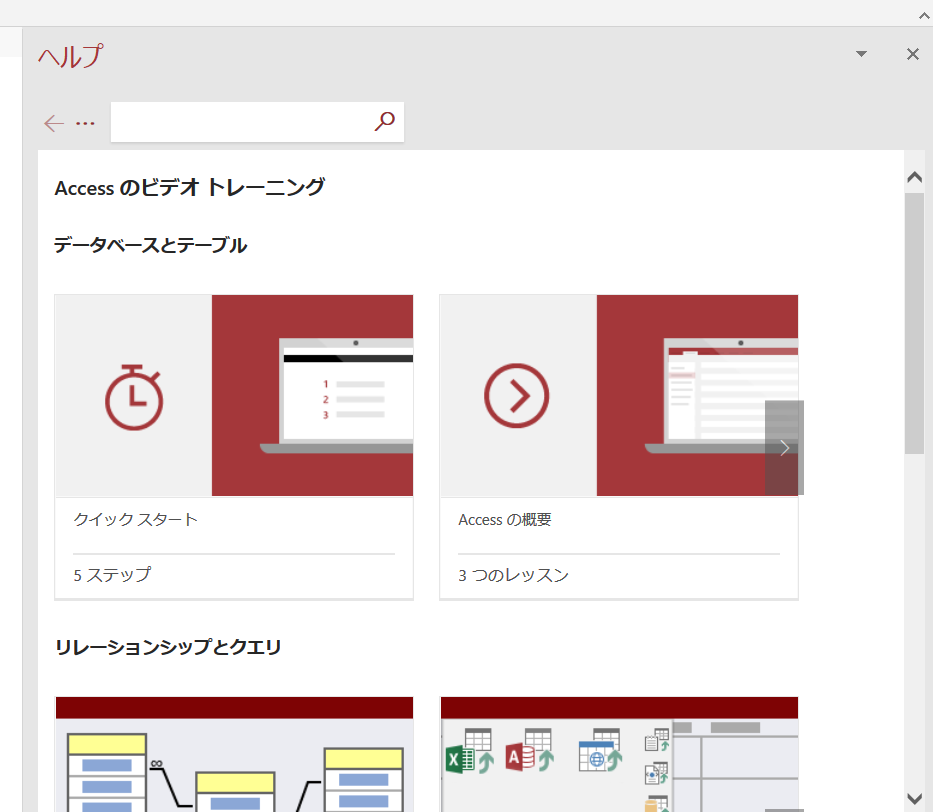
Task: Click the Help pane scroll down arrow
Action: coord(915,798)
